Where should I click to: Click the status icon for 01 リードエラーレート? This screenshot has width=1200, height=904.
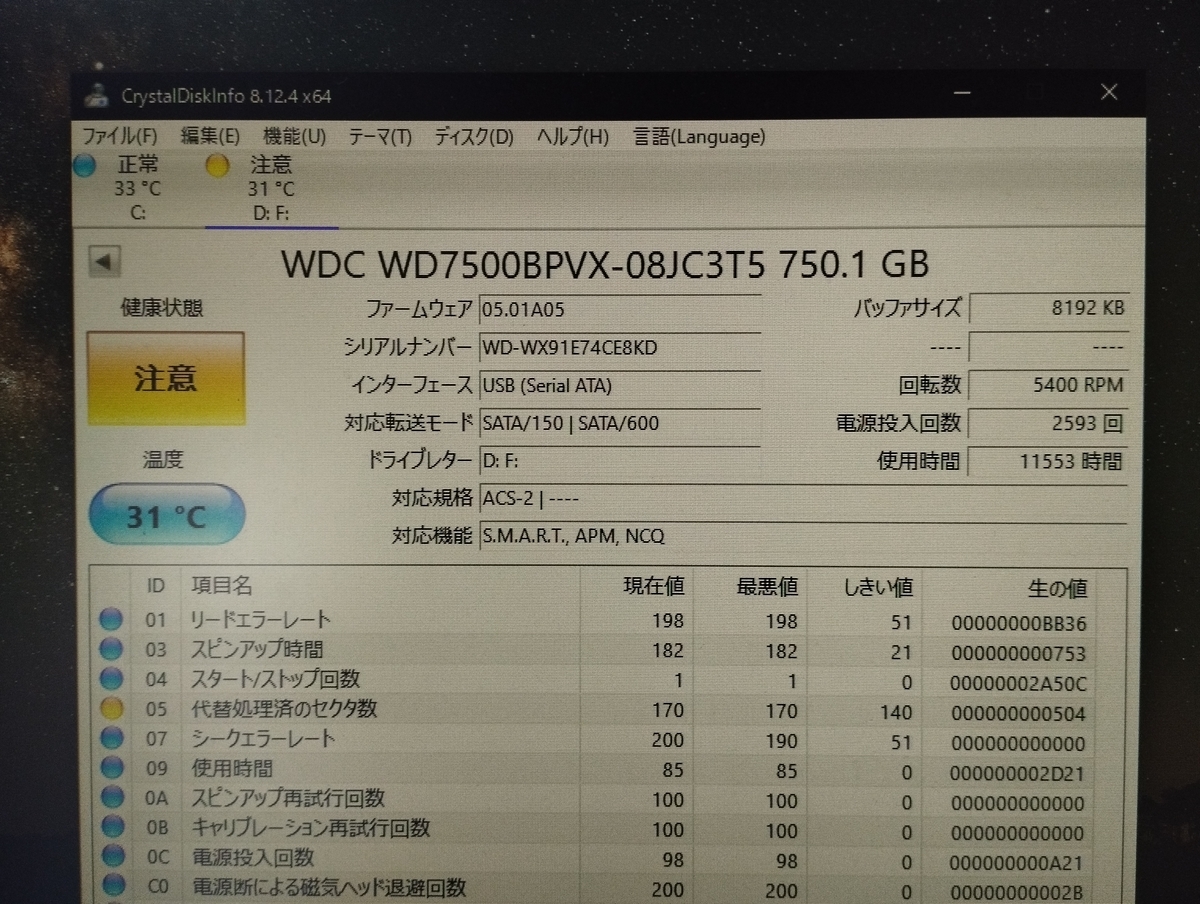pyautogui.click(x=112, y=620)
